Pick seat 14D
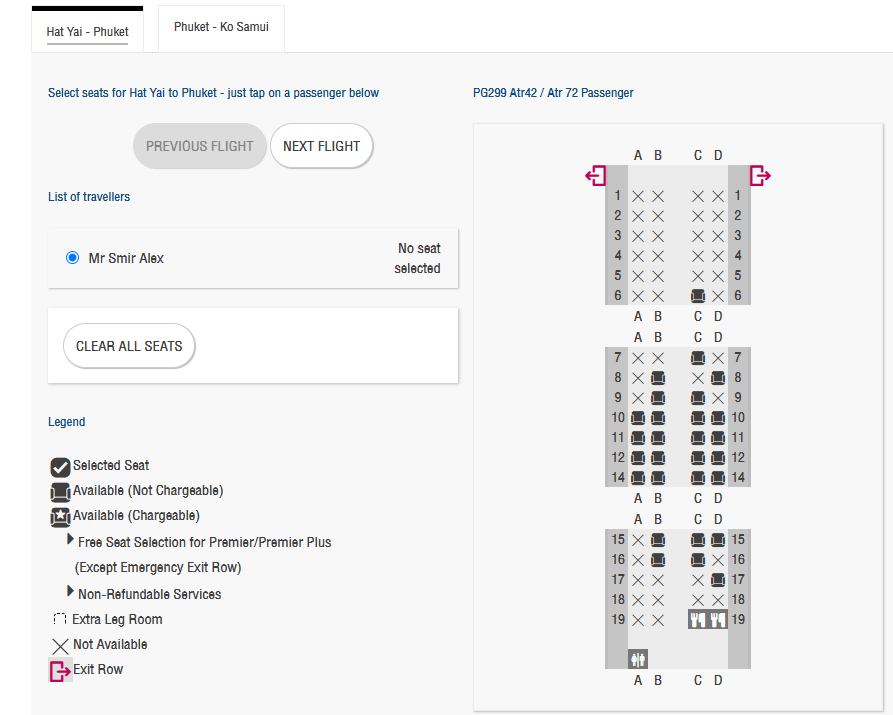The image size is (893, 715). 718,478
